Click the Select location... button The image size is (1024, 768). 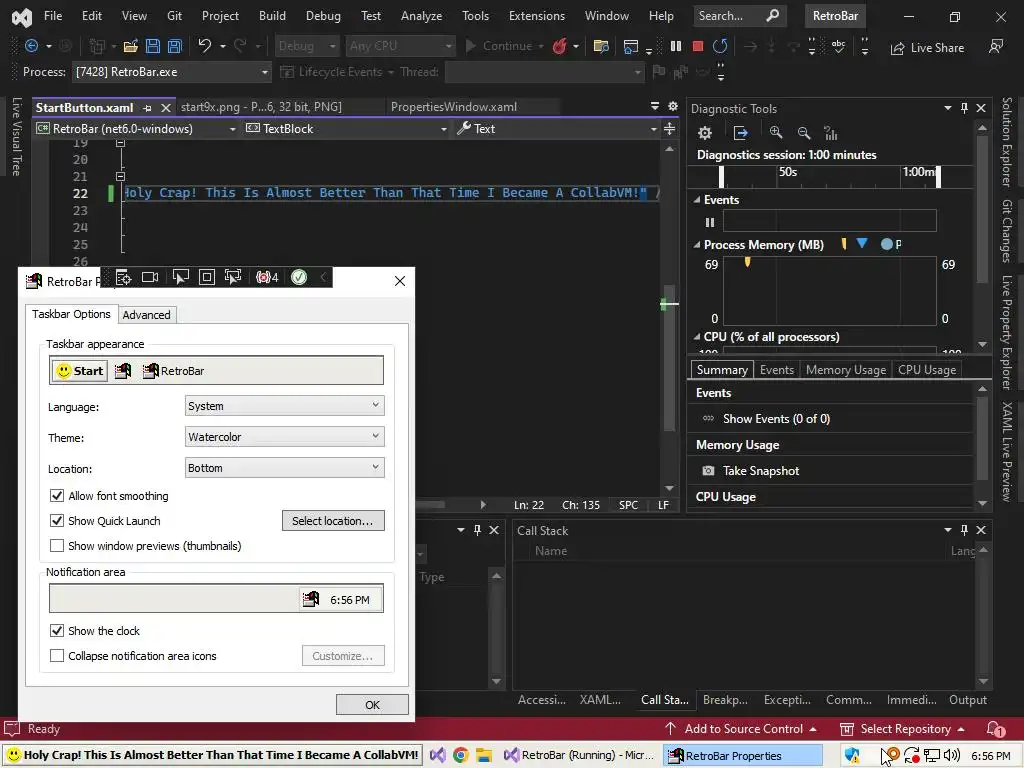(333, 520)
